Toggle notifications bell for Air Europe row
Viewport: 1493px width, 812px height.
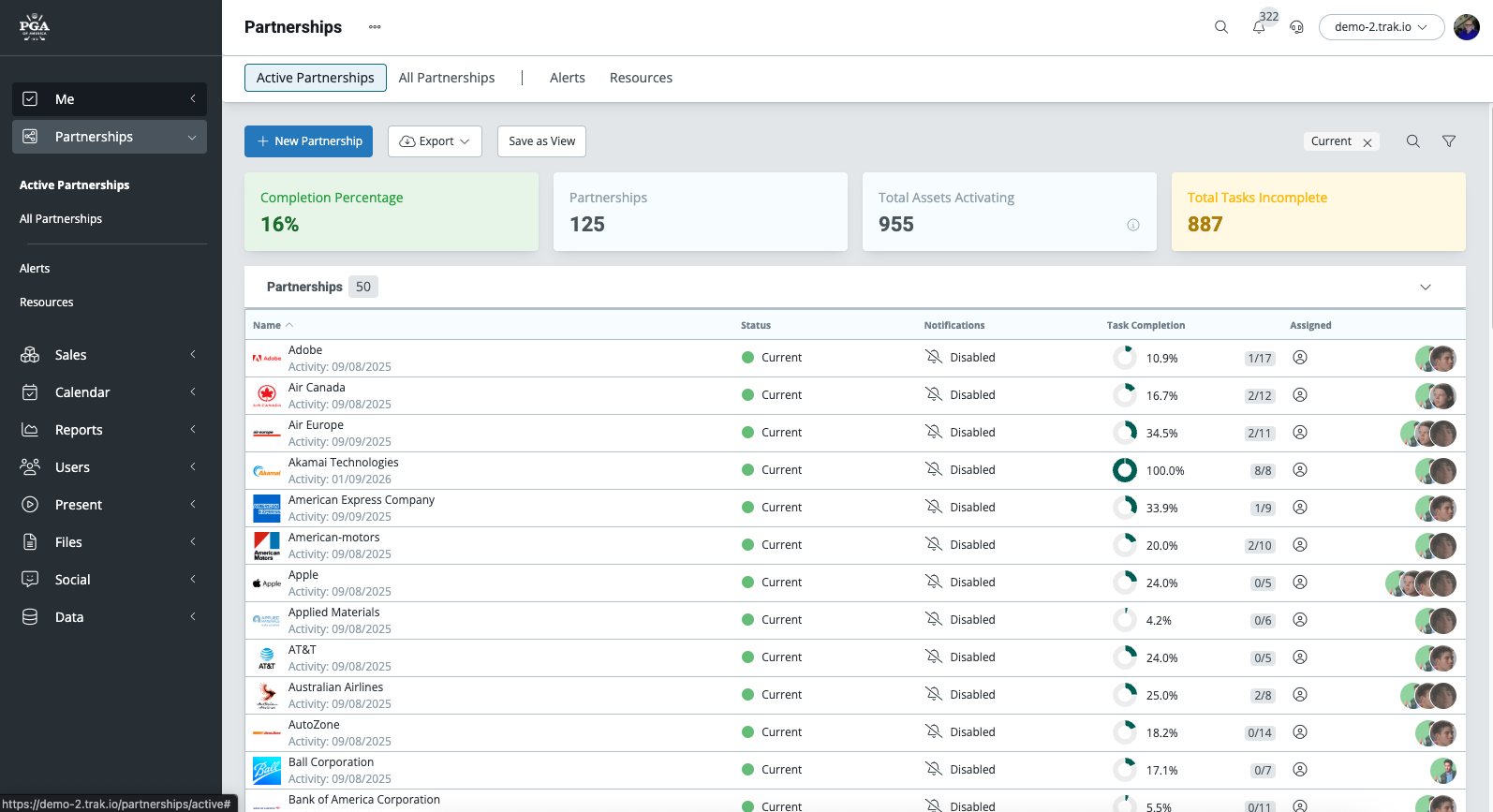[934, 433]
